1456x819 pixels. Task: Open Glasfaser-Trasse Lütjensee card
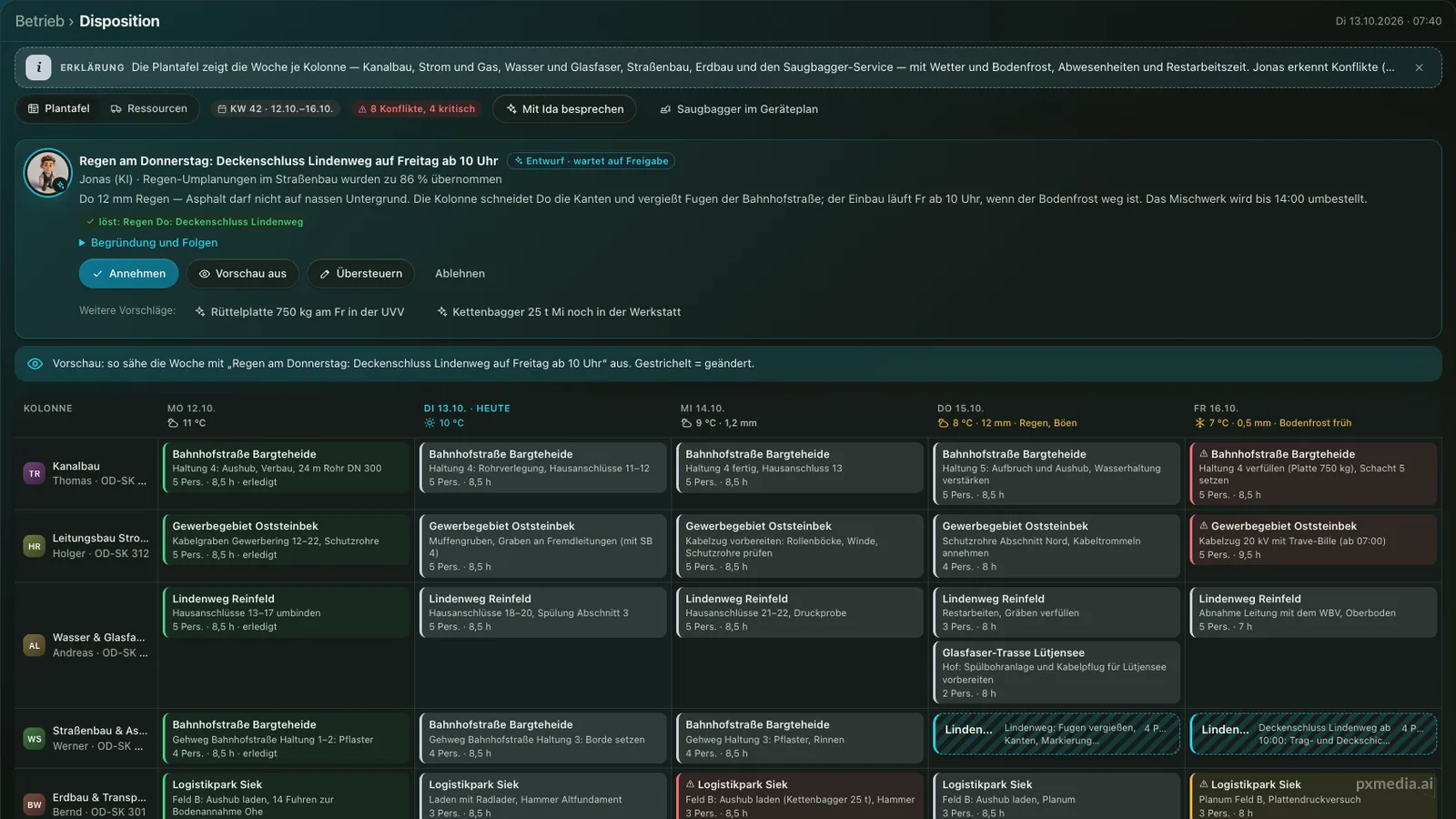pyautogui.click(x=1057, y=672)
